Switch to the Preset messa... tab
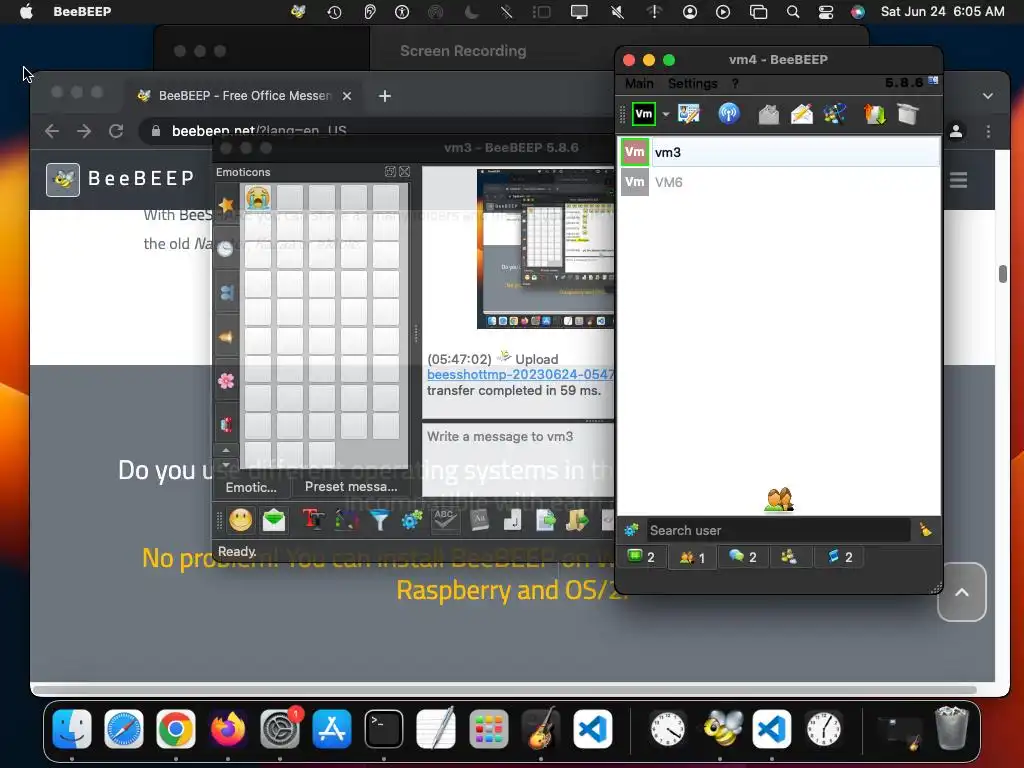1024x768 pixels. pyautogui.click(x=351, y=487)
